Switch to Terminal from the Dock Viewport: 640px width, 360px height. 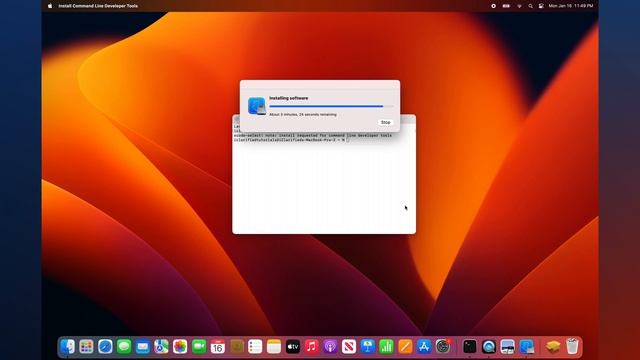click(x=469, y=347)
